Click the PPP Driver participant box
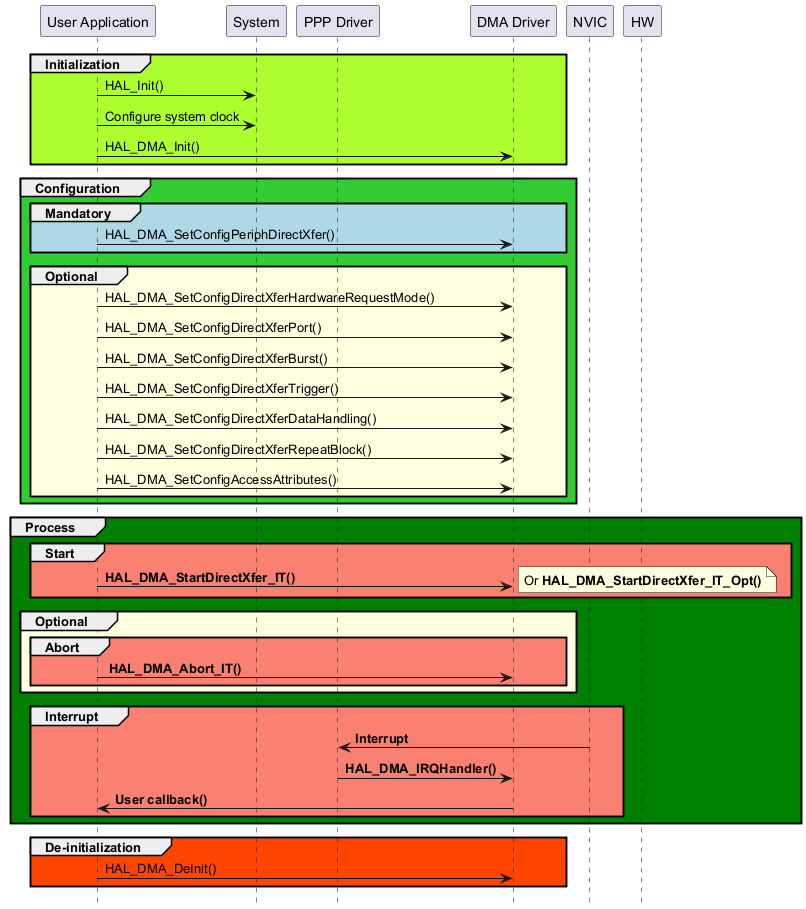This screenshot has width=806, height=909. (x=338, y=22)
